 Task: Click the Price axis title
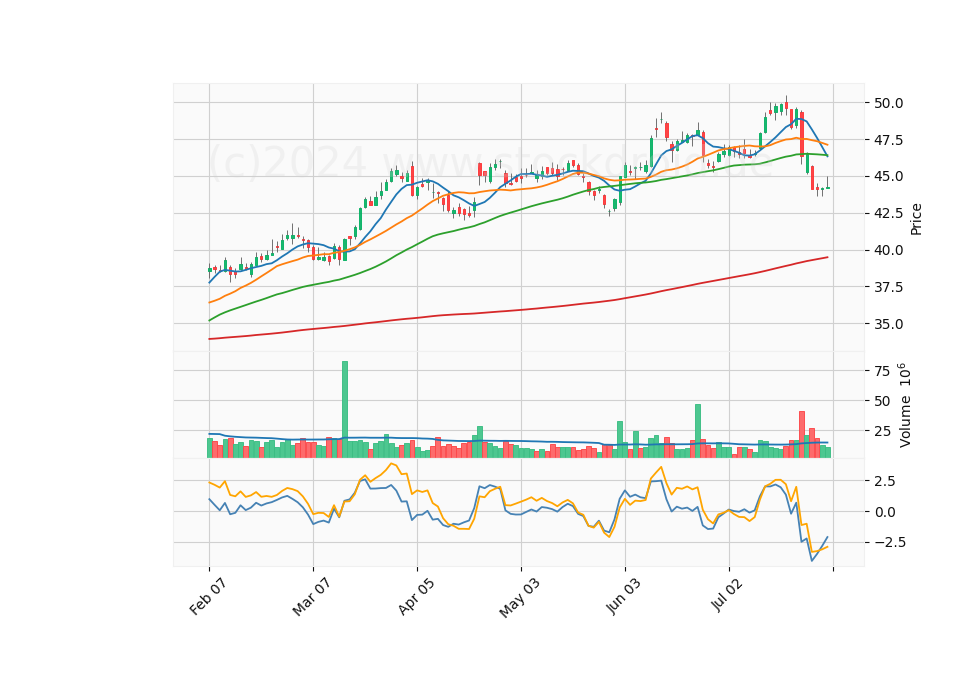coord(916,219)
